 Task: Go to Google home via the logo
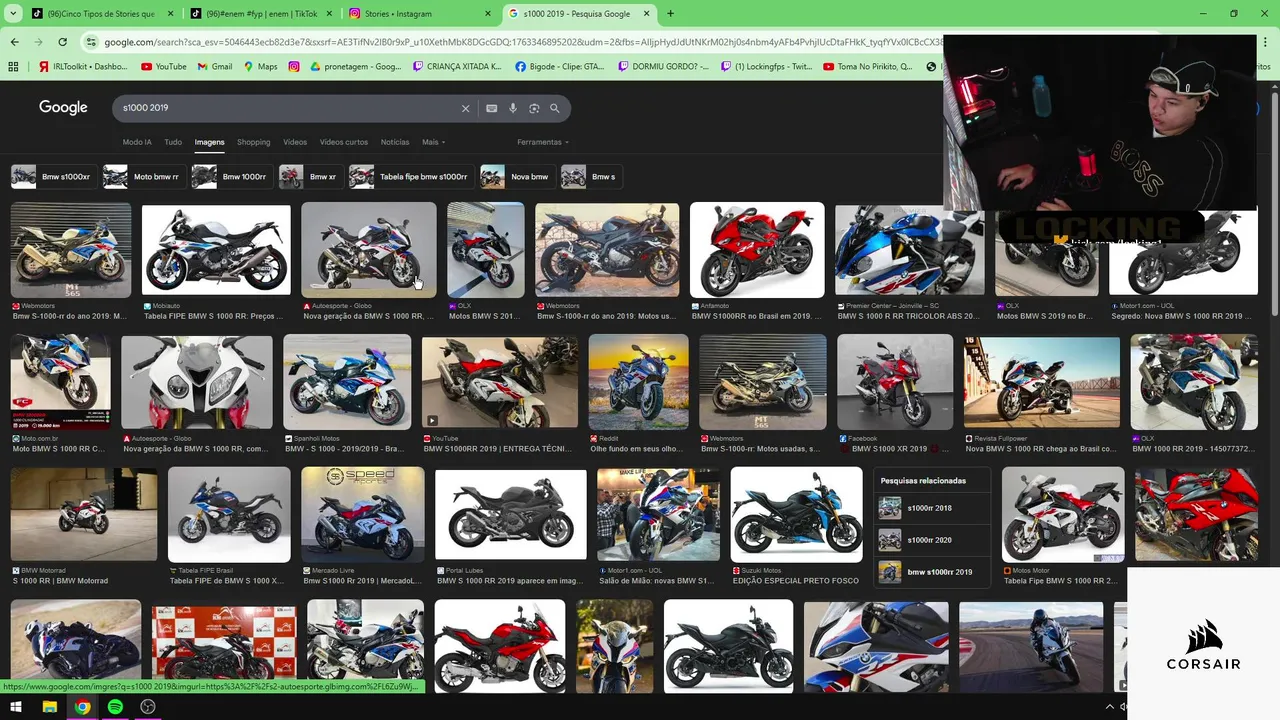coord(63,107)
